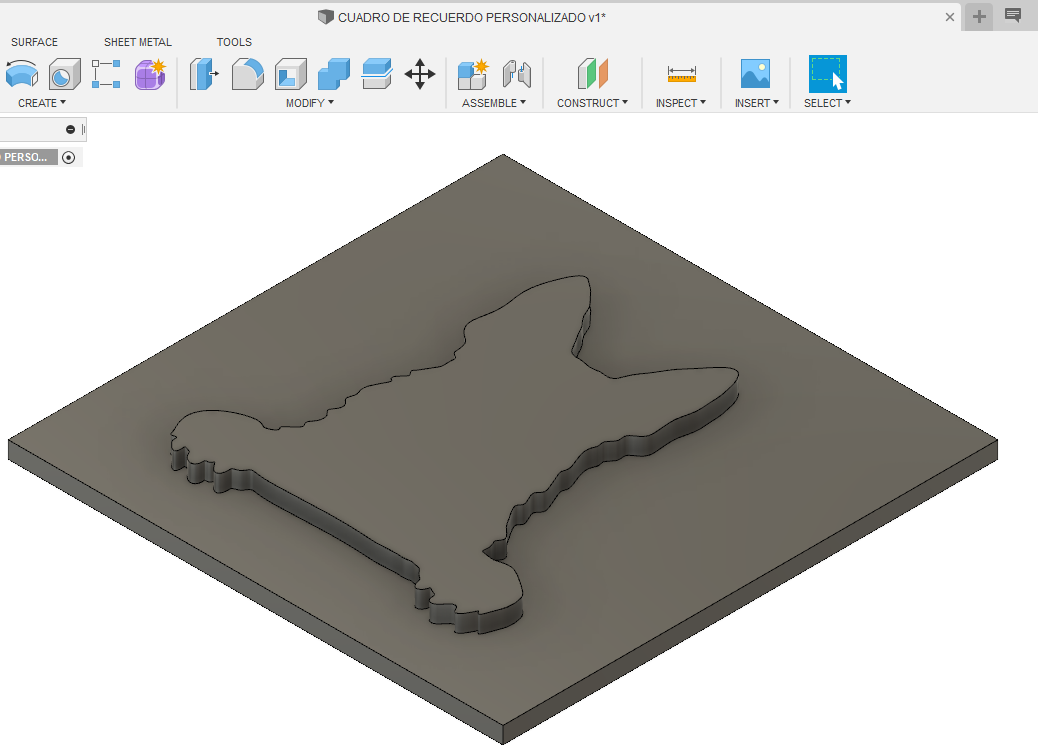Select the Hole tool icon
1038x751 pixels.
64,74
